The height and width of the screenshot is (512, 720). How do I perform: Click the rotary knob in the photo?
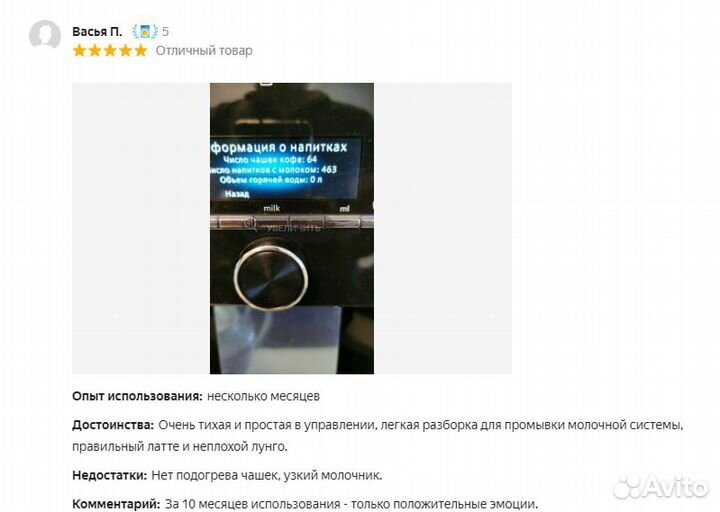[x=270, y=277]
